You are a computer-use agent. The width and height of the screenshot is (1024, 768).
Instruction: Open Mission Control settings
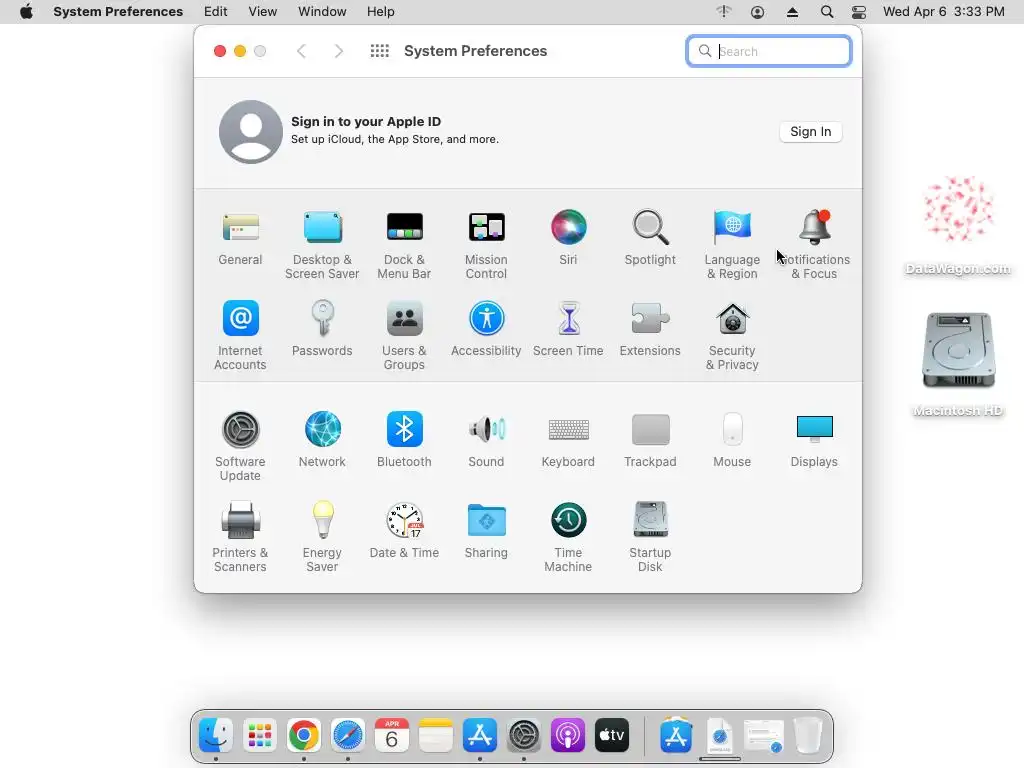[x=486, y=245]
